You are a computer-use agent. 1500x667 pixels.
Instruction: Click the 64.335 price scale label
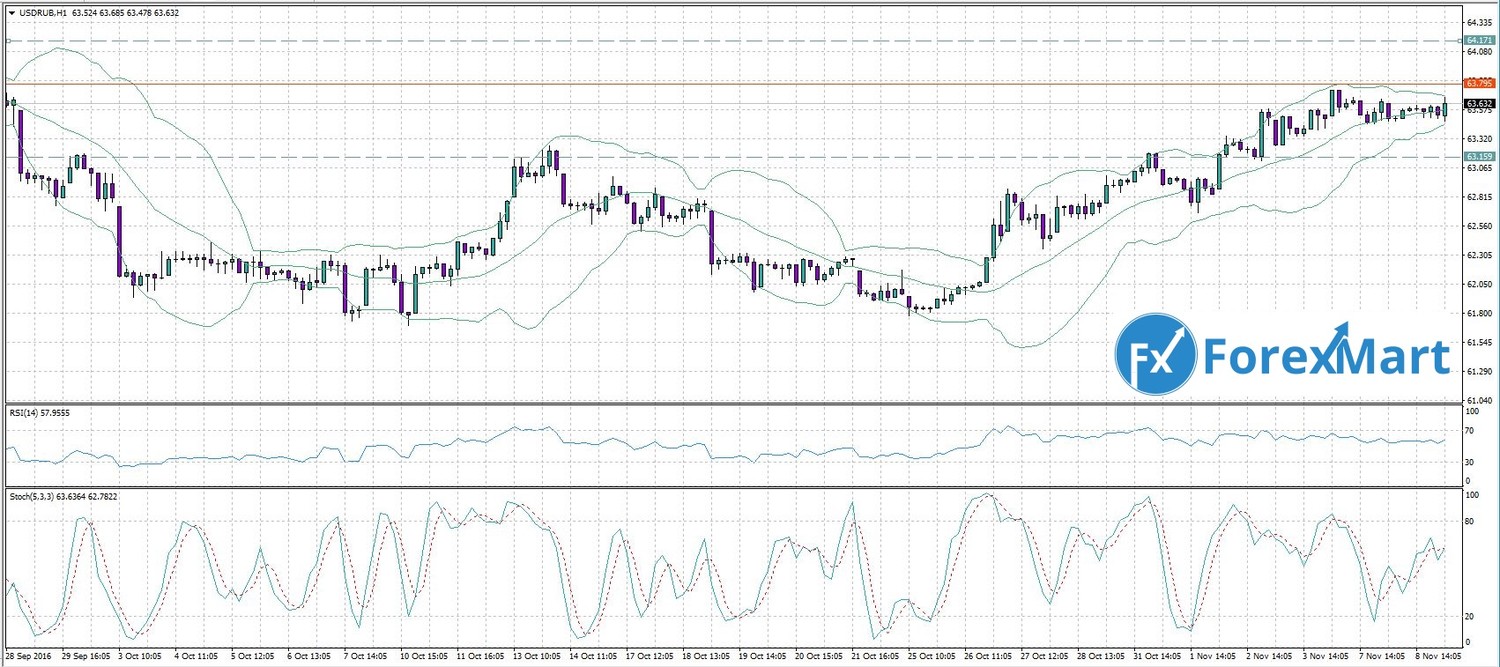(x=1479, y=21)
